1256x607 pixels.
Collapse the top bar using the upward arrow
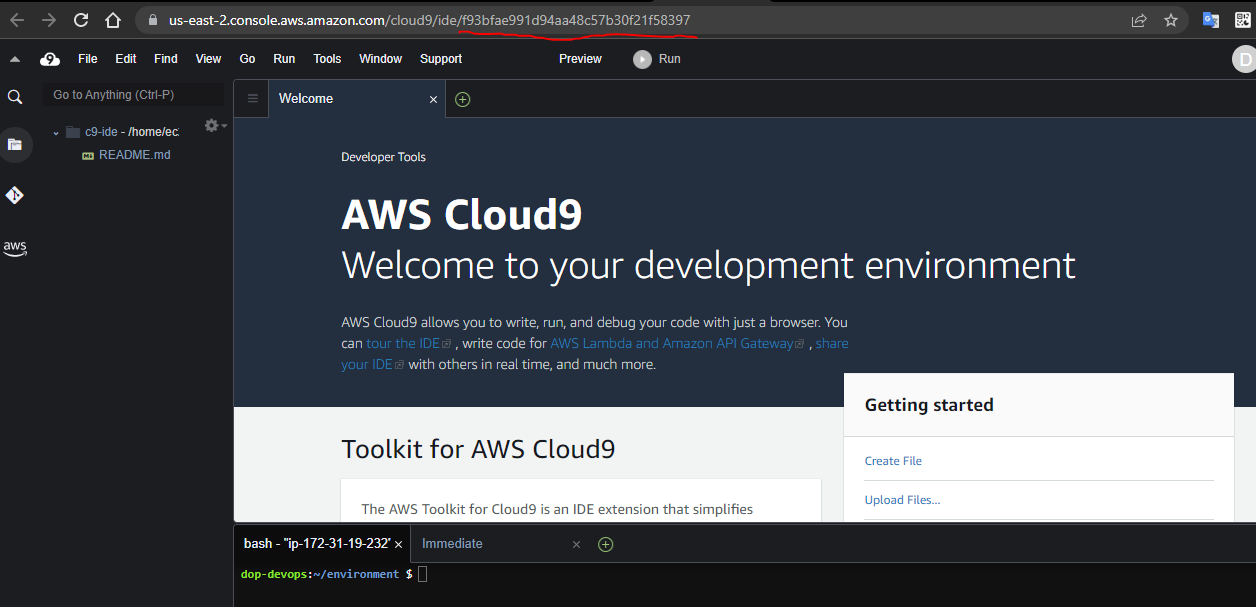click(x=14, y=58)
